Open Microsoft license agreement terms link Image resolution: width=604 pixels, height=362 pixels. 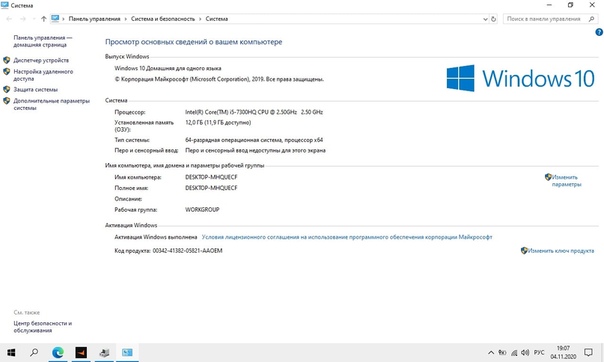(x=347, y=237)
